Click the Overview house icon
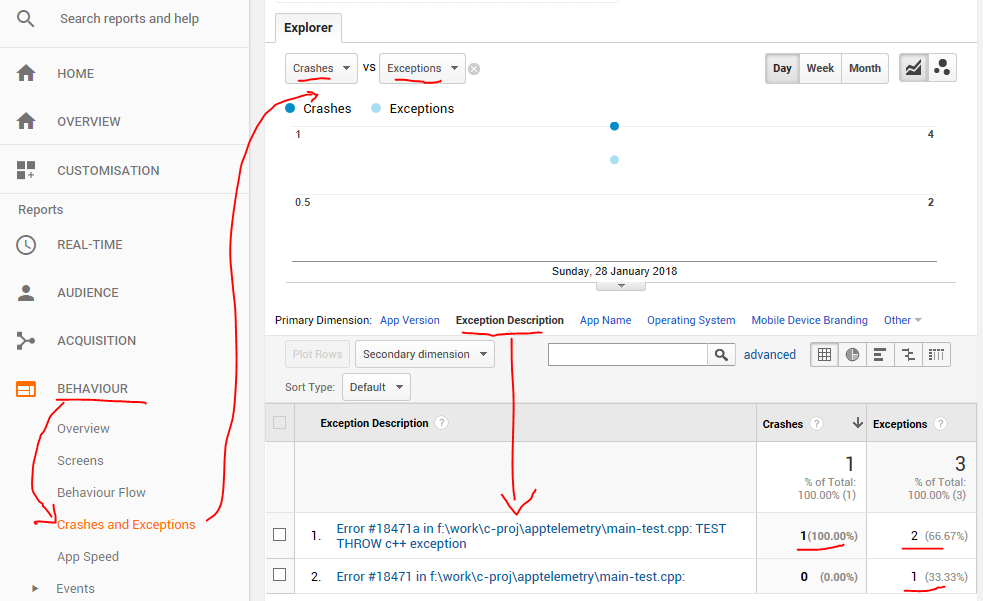Screen dimensions: 983x601 point(26,121)
